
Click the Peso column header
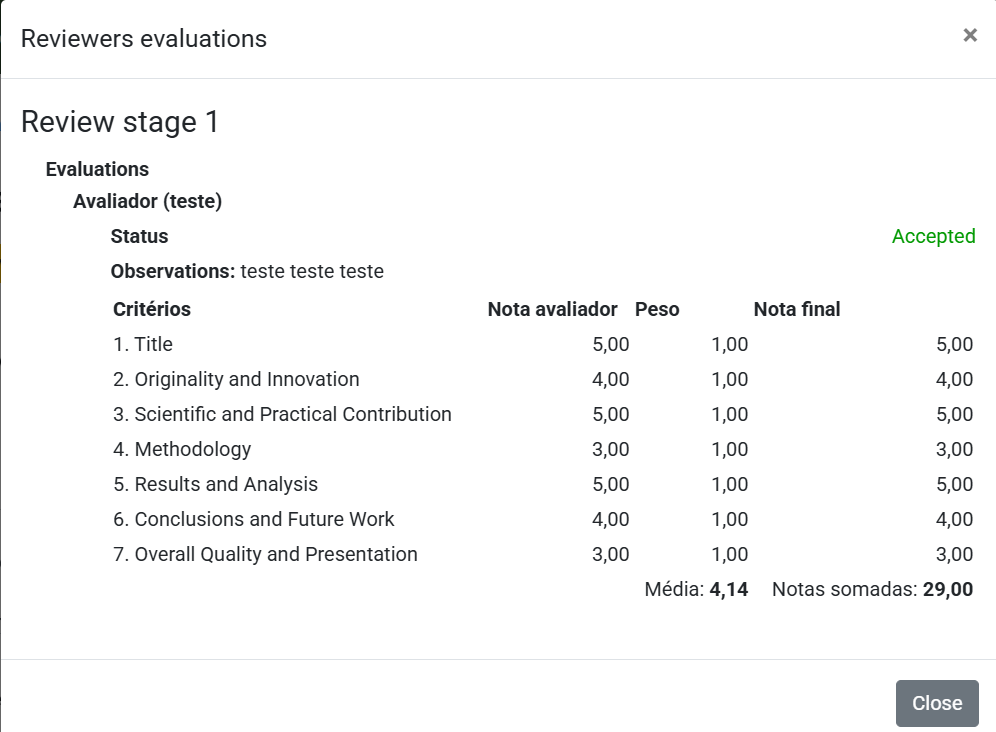click(657, 309)
